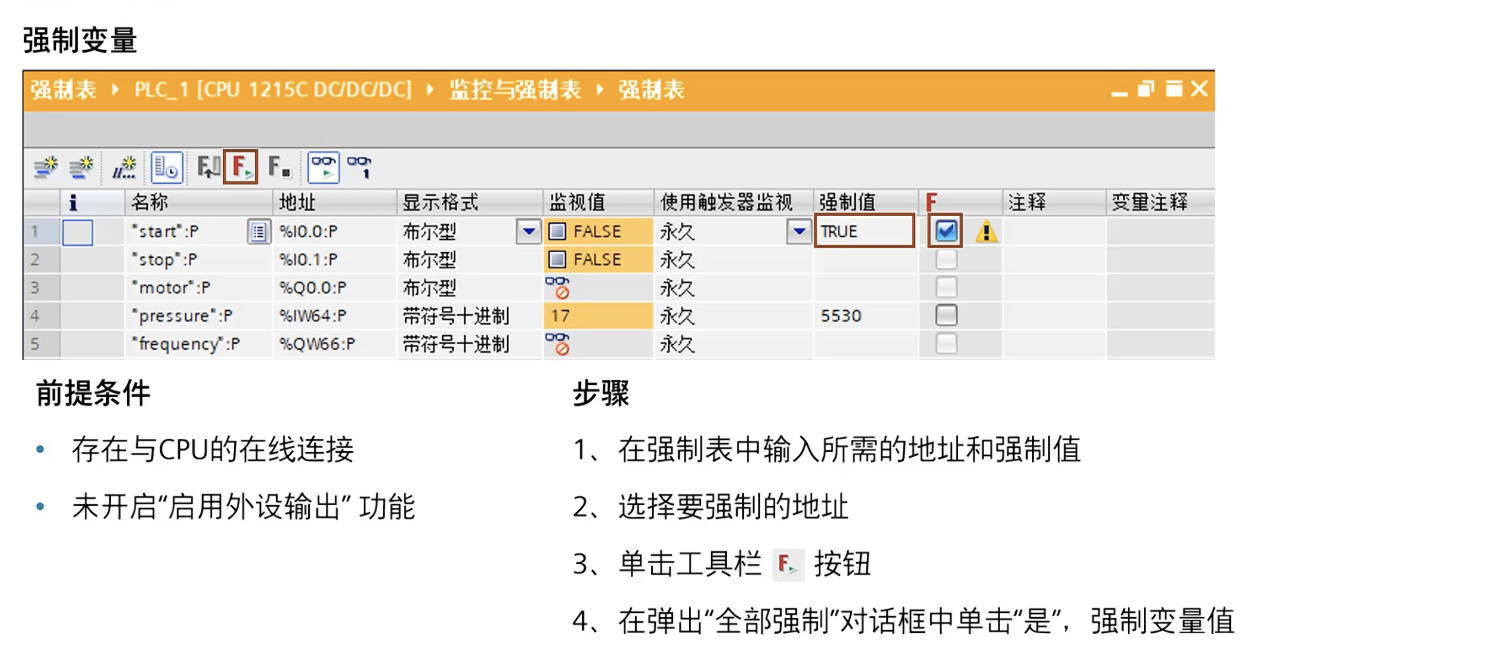Toggle the show/hide advanced settings columns icon
The width and height of the screenshot is (1498, 658).
click(x=167, y=168)
